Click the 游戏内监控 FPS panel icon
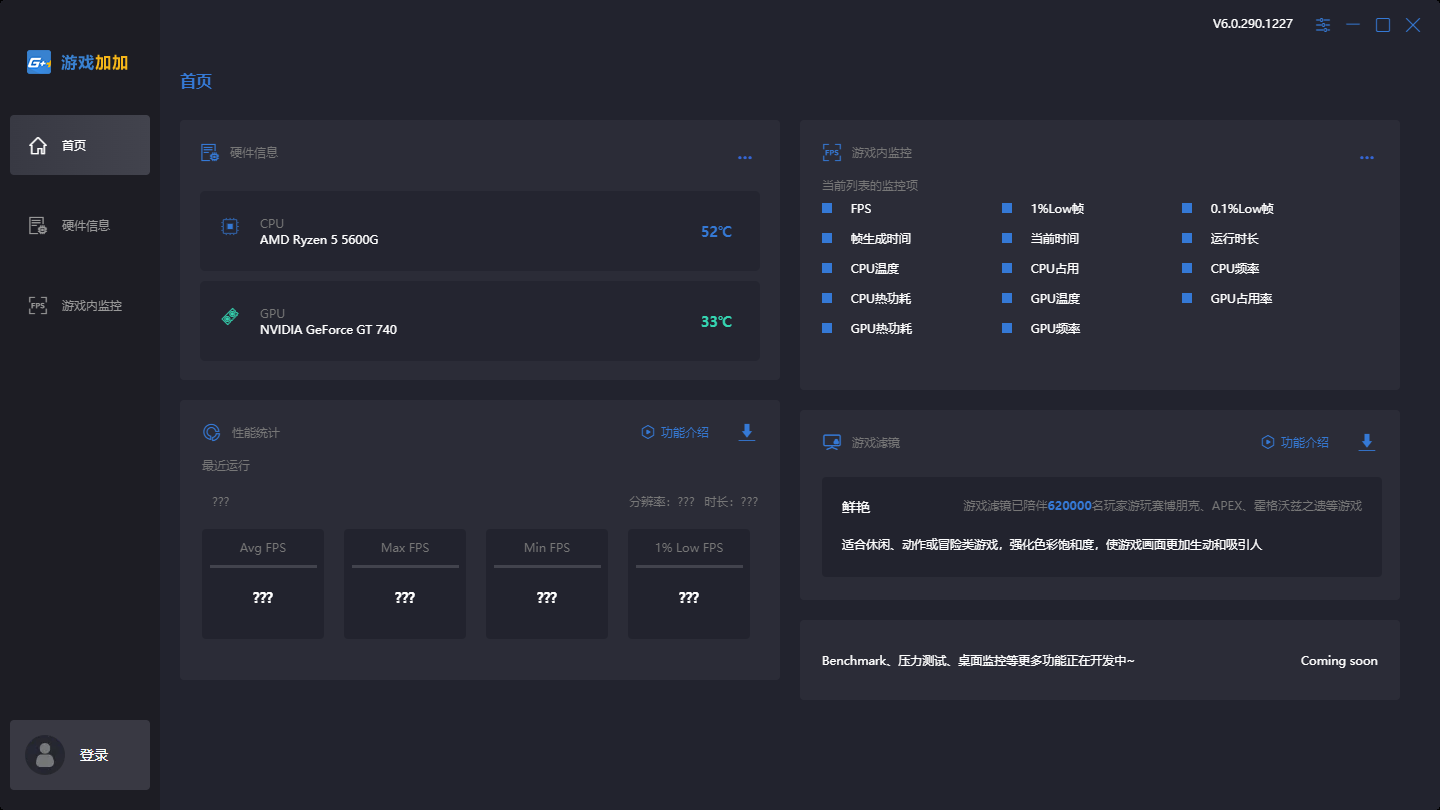Image resolution: width=1440 pixels, height=810 pixels. (x=831, y=153)
